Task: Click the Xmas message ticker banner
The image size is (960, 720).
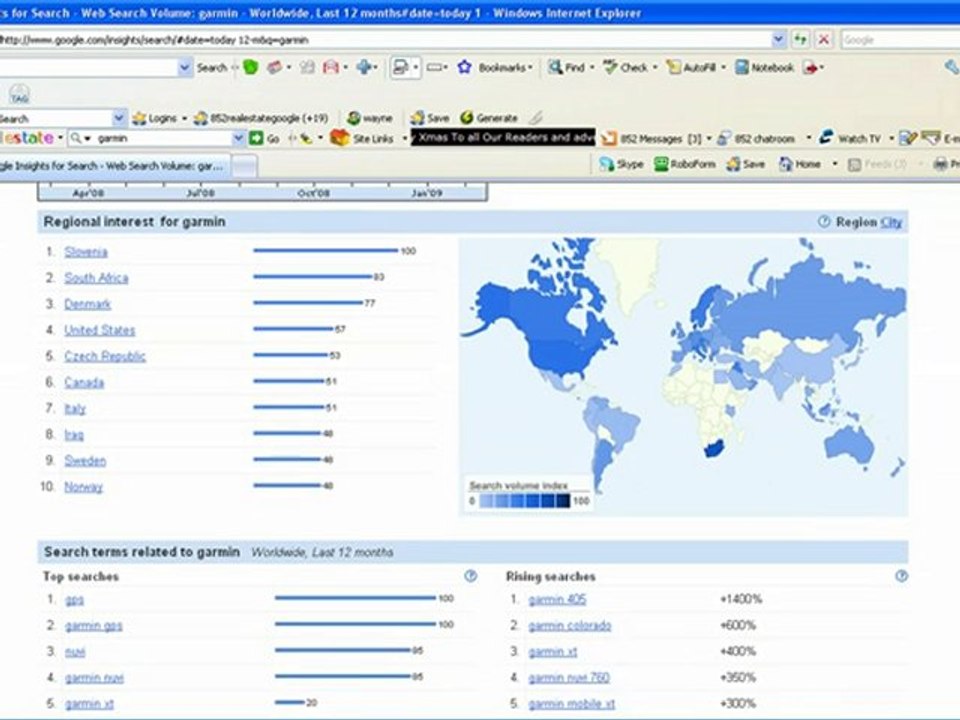Action: pyautogui.click(x=503, y=138)
